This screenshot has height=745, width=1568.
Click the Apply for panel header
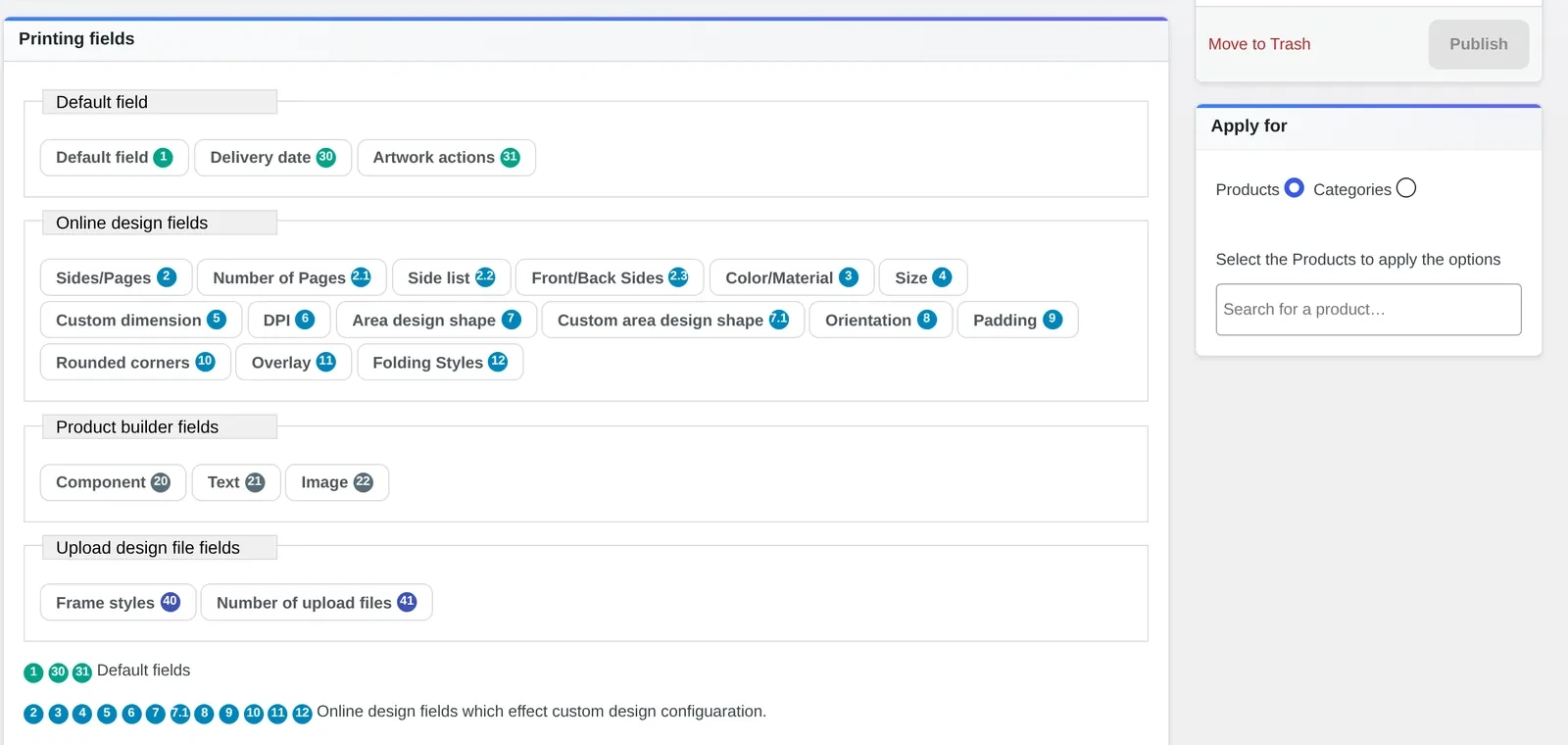click(1368, 126)
